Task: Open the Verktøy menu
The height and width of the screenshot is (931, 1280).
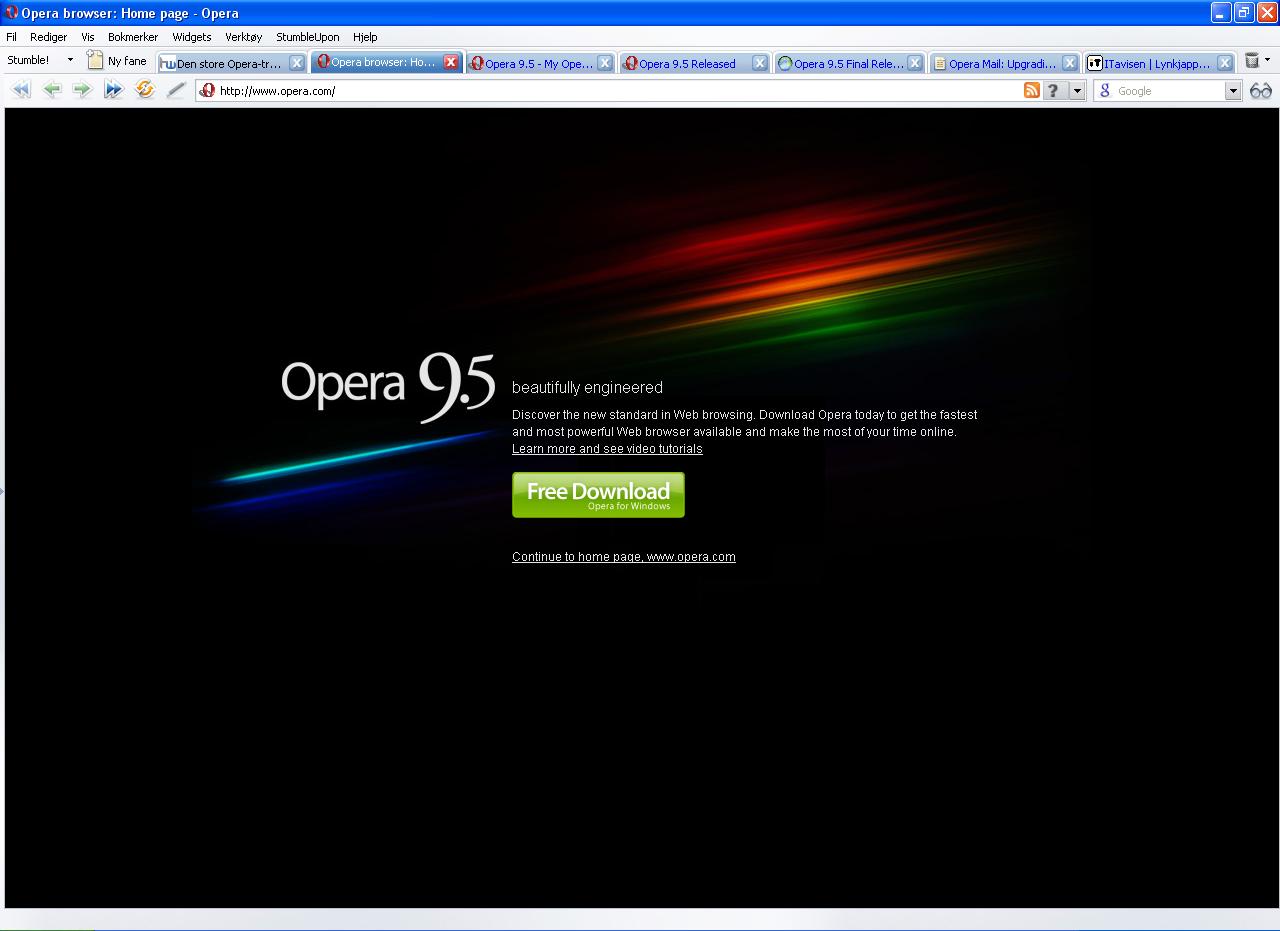Action: click(x=244, y=37)
